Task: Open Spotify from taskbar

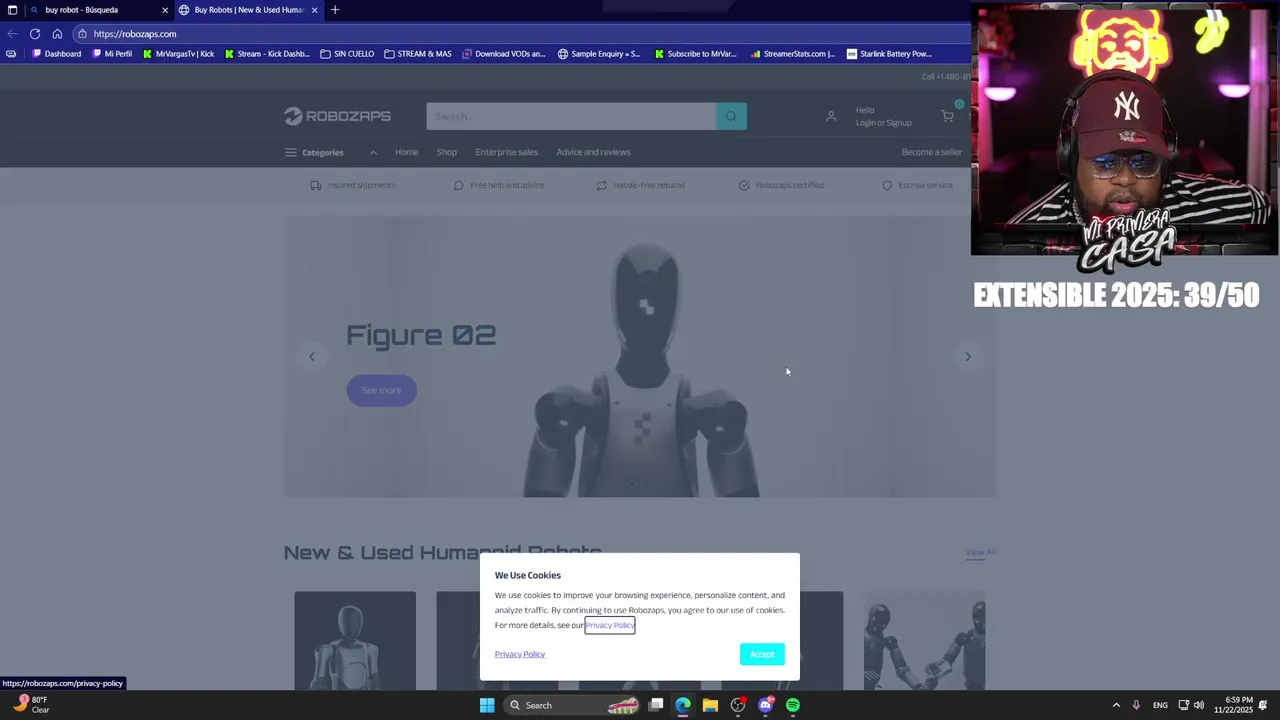Action: [x=793, y=705]
